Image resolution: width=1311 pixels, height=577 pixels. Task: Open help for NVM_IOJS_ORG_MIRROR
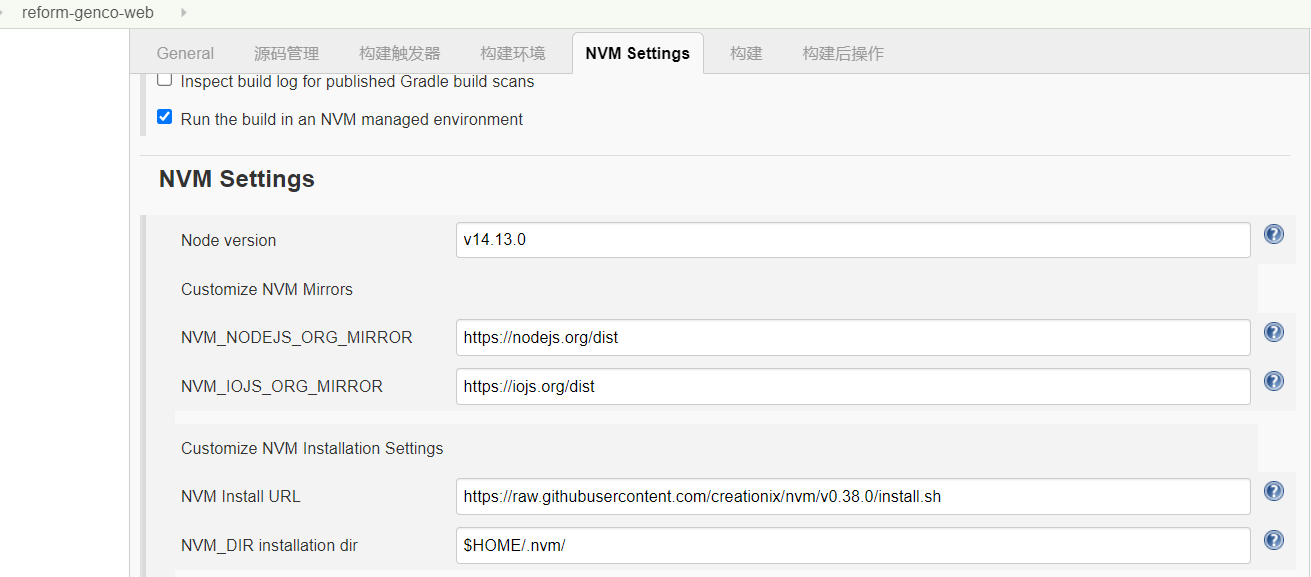[1273, 380]
